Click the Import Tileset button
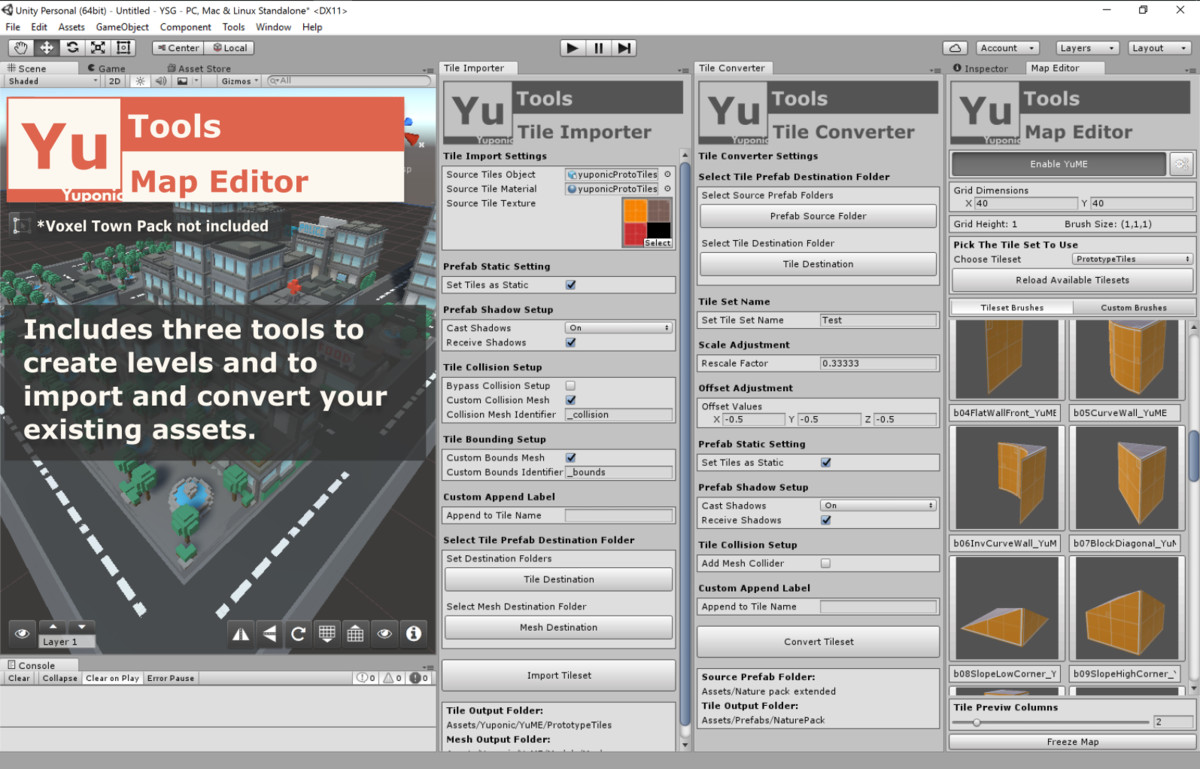 coord(559,675)
